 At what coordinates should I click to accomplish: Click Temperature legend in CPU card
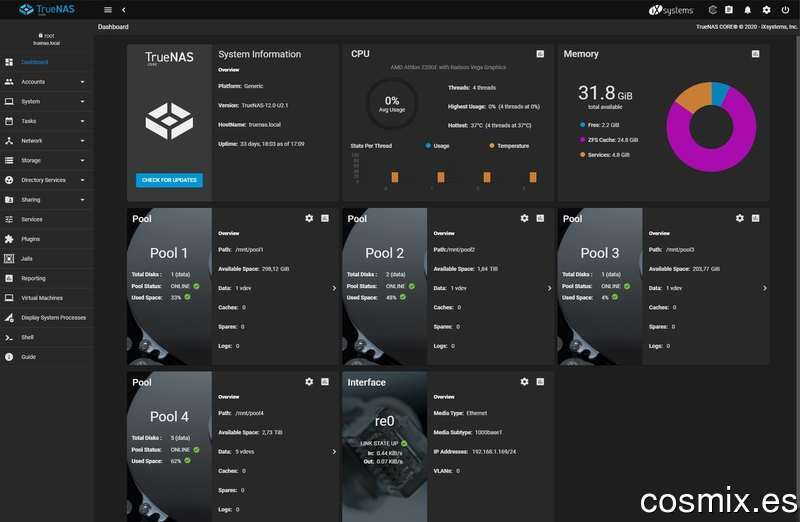pyautogui.click(x=509, y=146)
